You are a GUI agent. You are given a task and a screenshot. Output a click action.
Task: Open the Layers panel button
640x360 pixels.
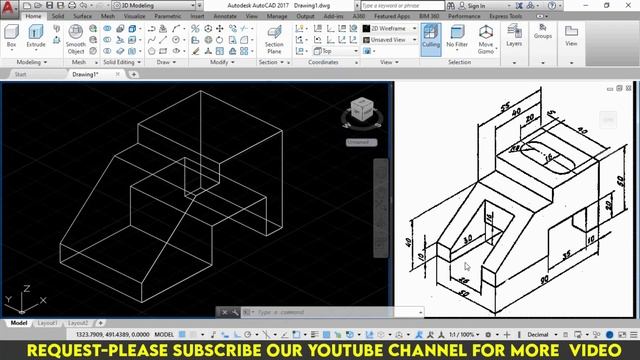[514, 35]
